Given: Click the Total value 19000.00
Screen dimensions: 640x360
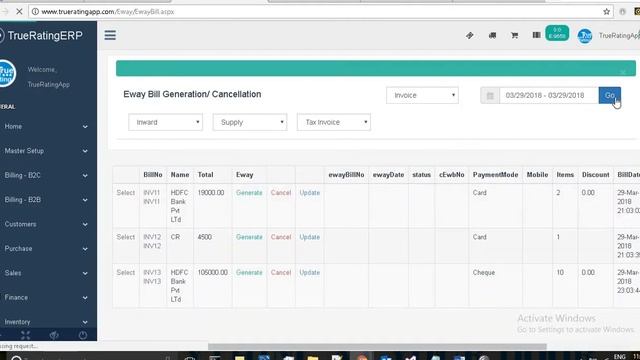Looking at the screenshot, I should point(211,193).
